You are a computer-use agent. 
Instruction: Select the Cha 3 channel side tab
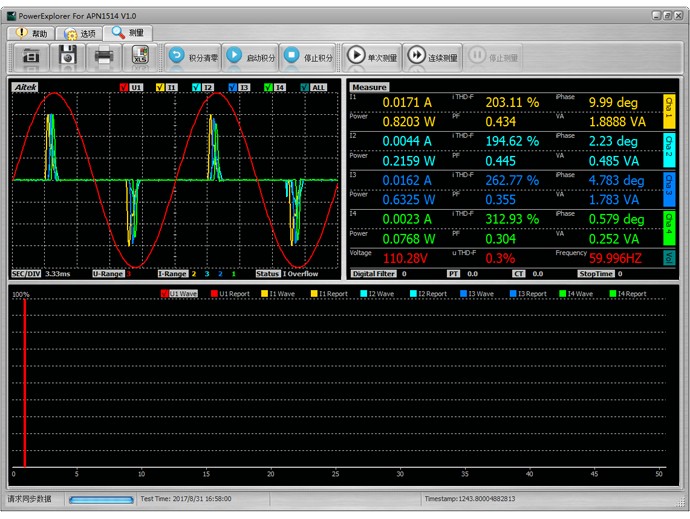tap(669, 188)
